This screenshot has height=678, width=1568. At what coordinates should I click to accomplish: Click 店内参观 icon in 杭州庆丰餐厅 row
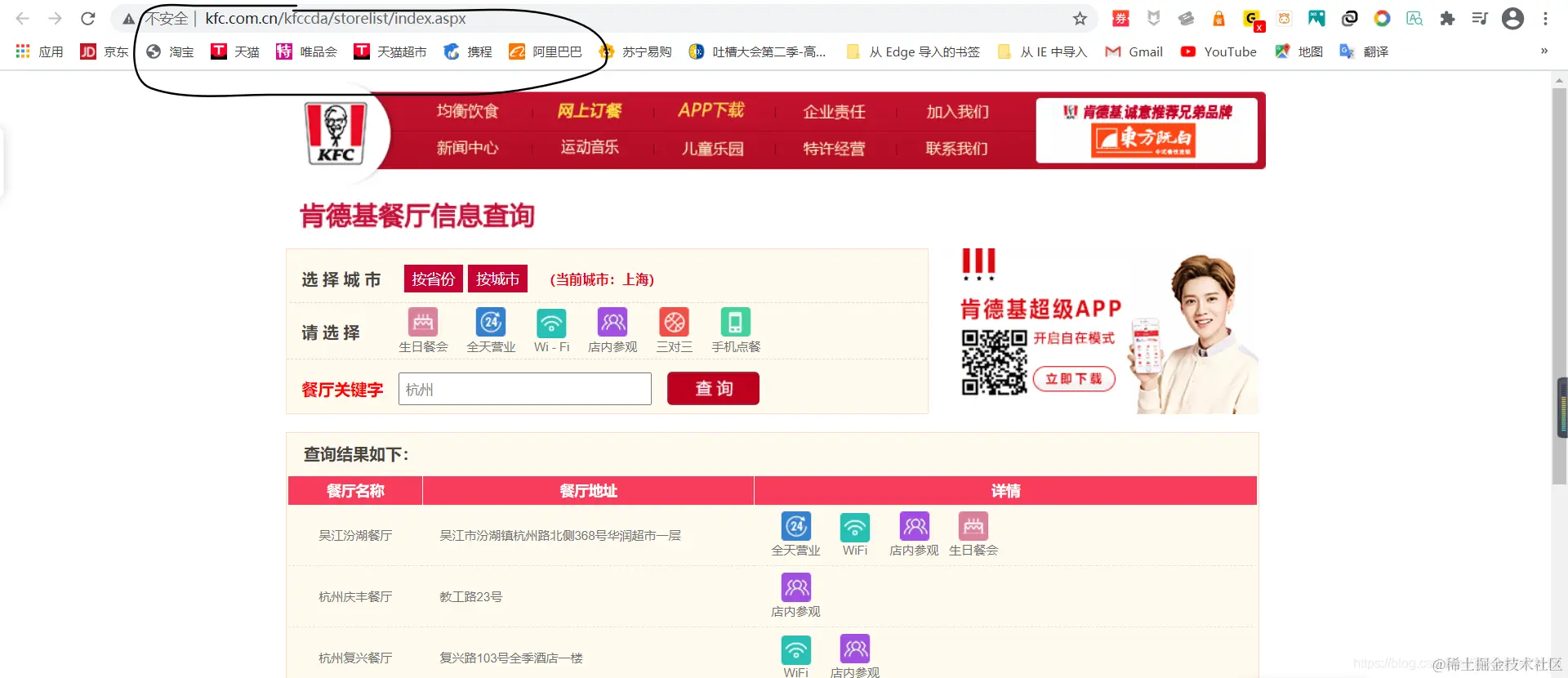796,587
